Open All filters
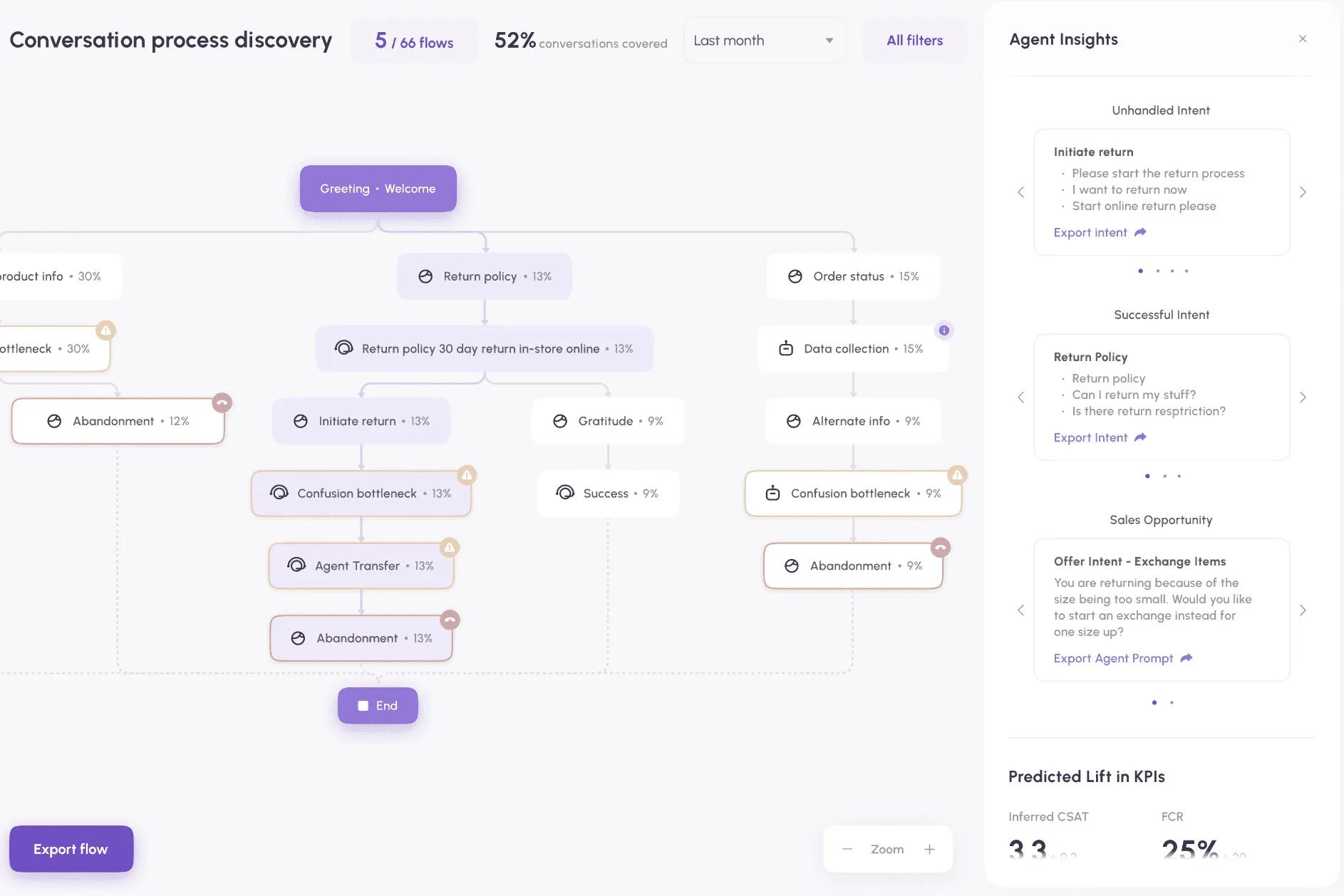Image resolution: width=1344 pixels, height=896 pixels. point(915,41)
